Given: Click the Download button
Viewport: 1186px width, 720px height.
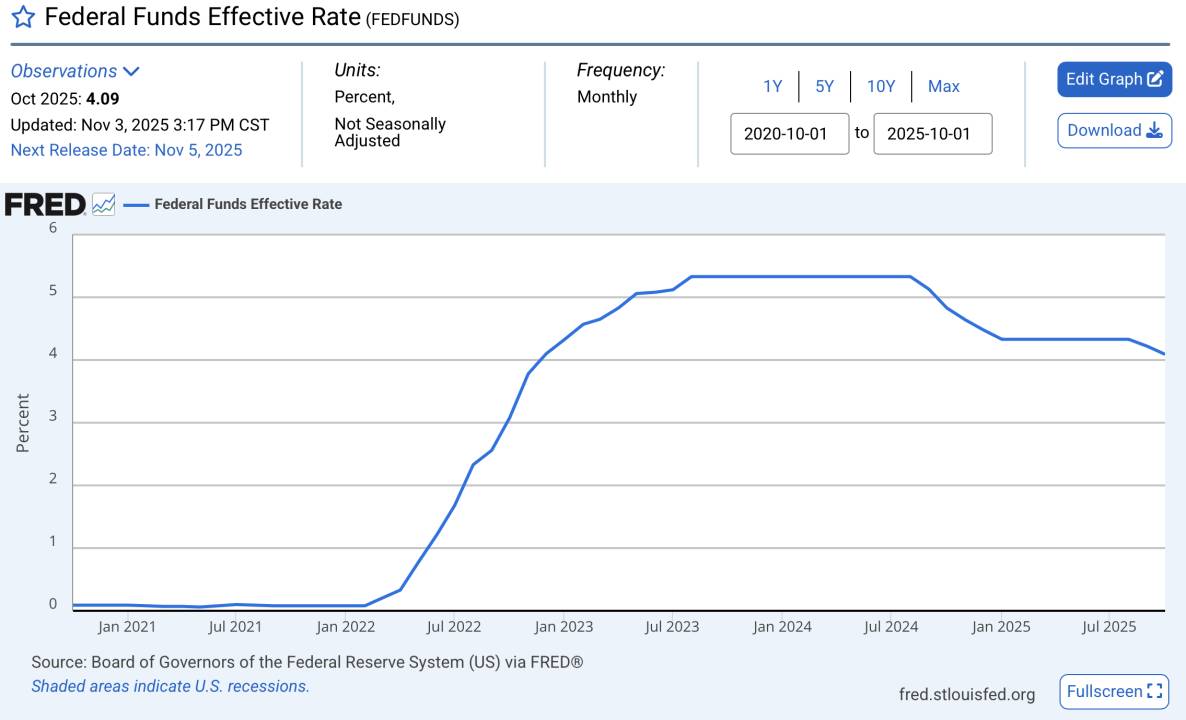Looking at the screenshot, I should point(1113,130).
